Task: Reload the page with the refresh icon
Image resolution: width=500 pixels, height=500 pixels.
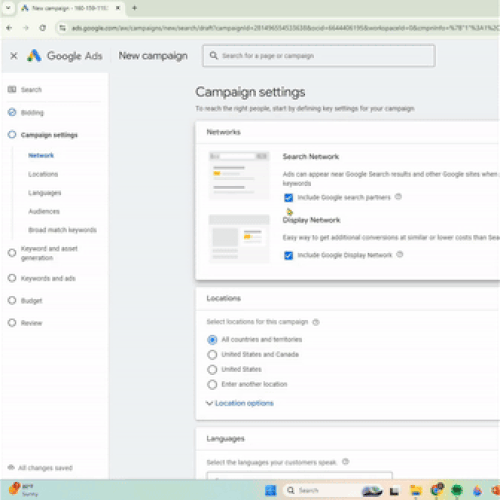Action: [x=43, y=28]
